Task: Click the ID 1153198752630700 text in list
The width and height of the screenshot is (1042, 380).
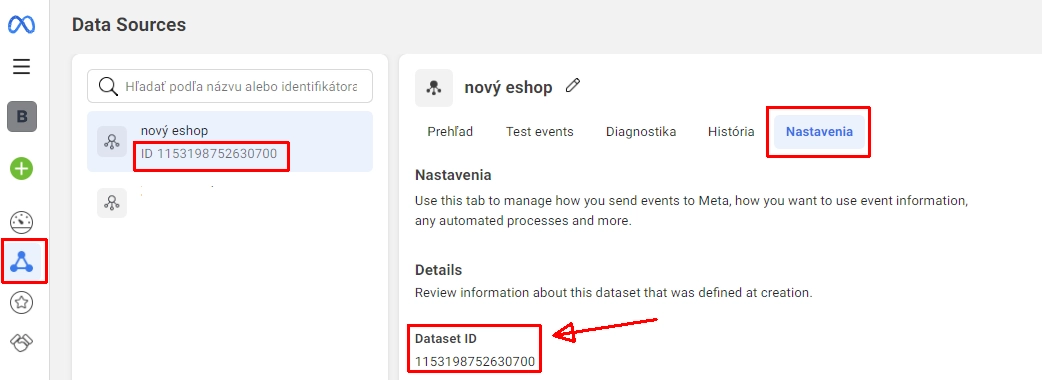Action: pyautogui.click(x=209, y=155)
